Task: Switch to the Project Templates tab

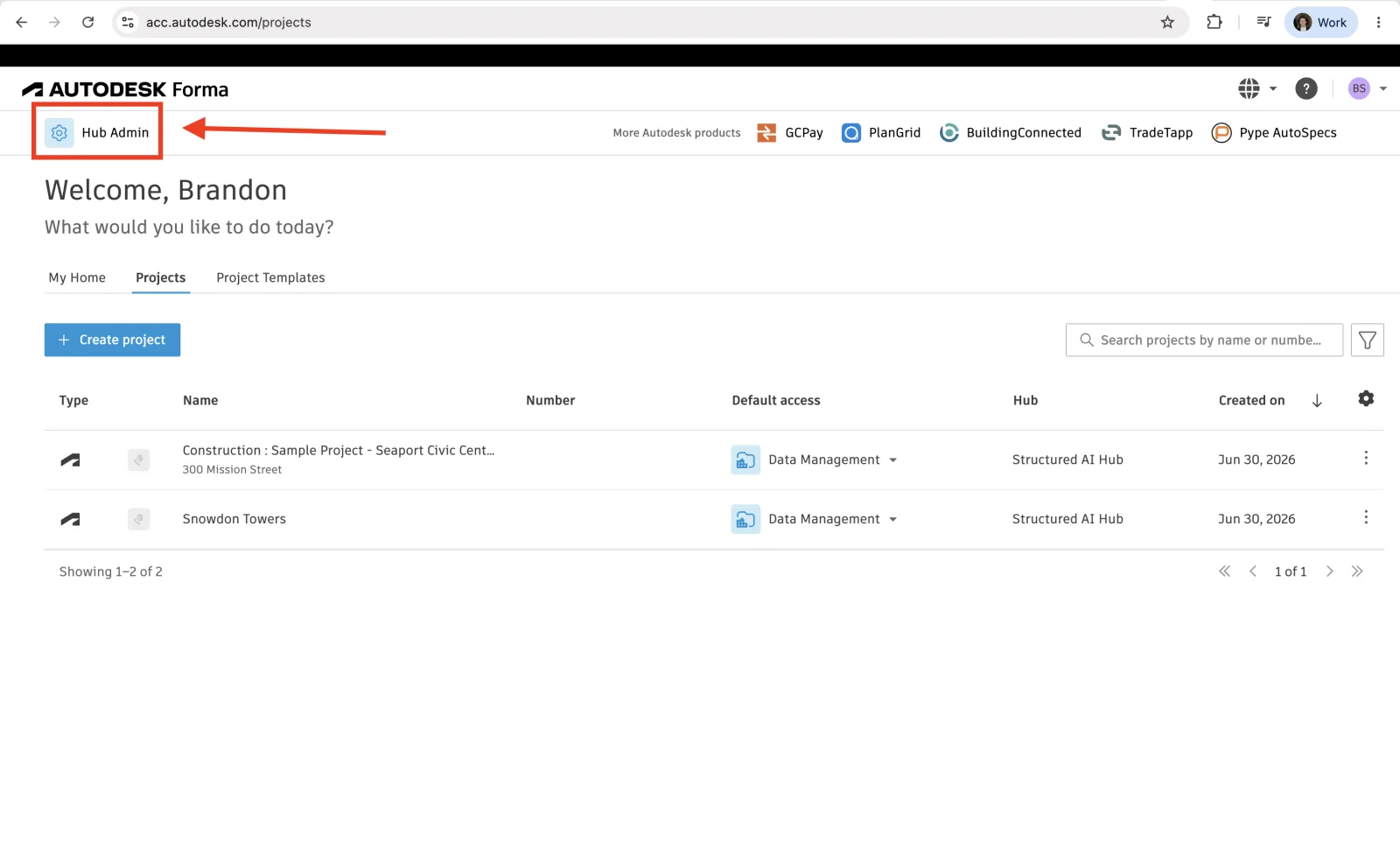Action: [270, 277]
